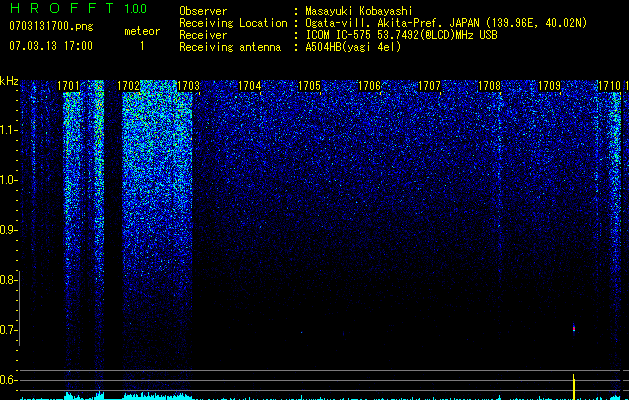This screenshot has height=400, width=629.
Task: Click the ICOM IC-575 receiver text
Action: tap(401, 35)
